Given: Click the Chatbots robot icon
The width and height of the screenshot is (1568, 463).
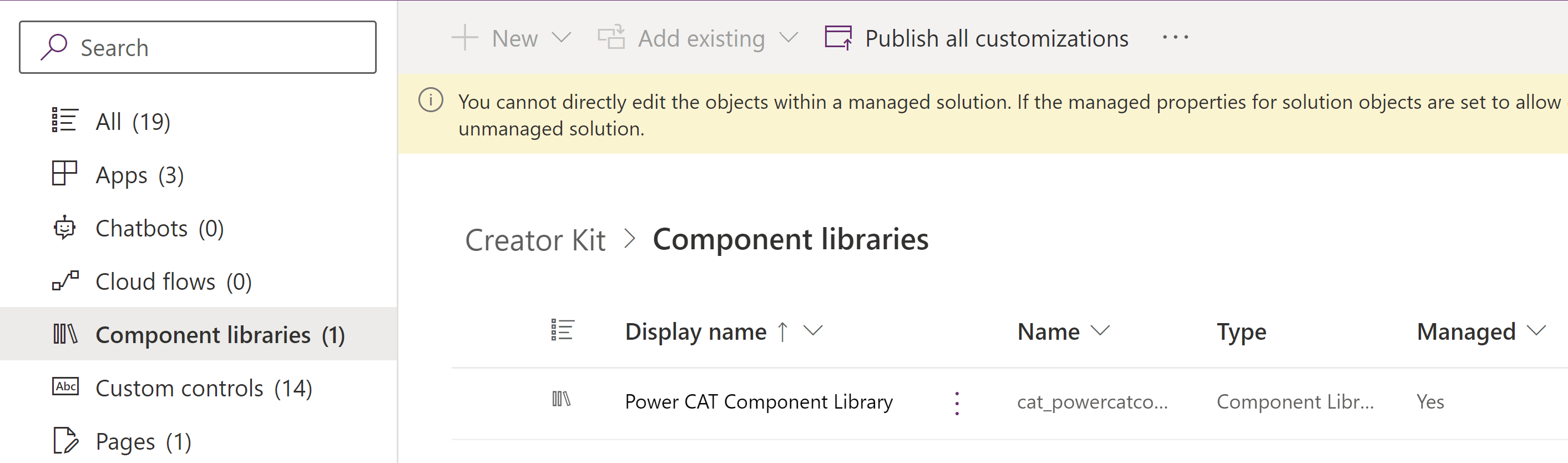Looking at the screenshot, I should [x=64, y=228].
